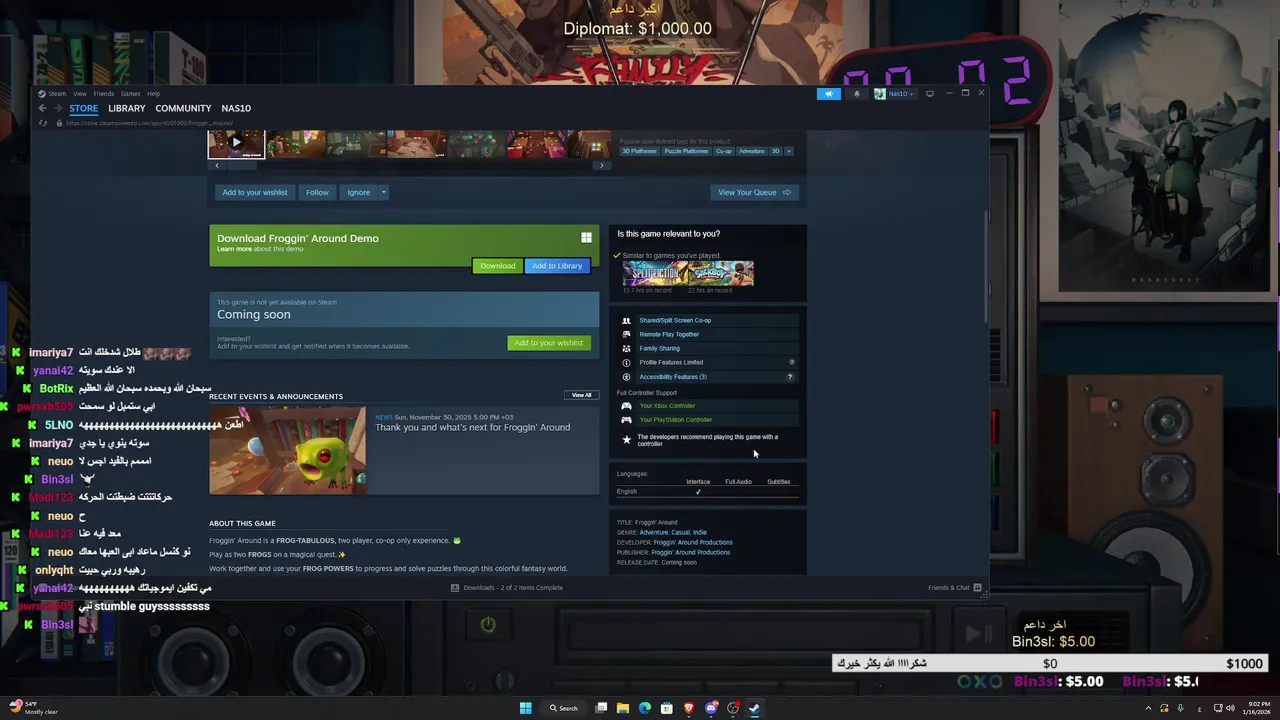Open View Your Queue
The width and height of the screenshot is (1280, 720).
[x=754, y=193]
